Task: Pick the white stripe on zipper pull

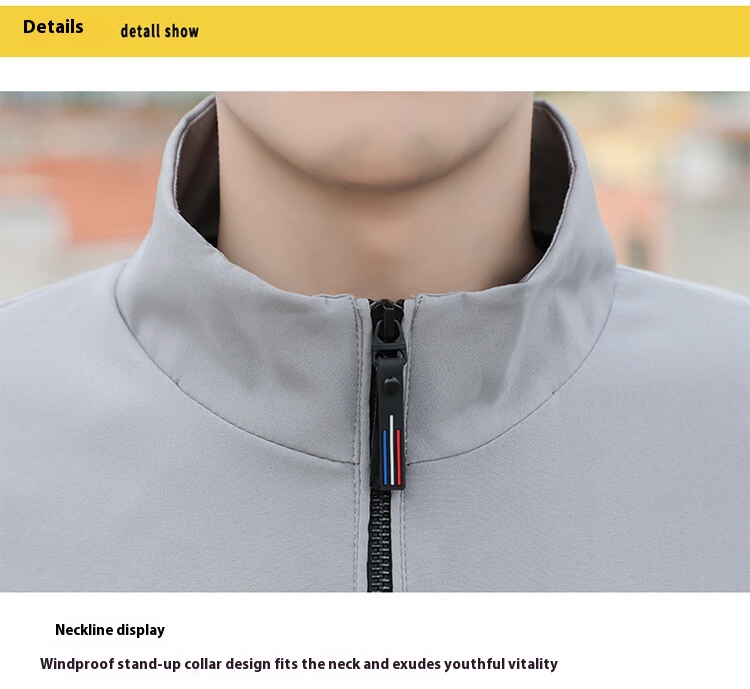Action: 391,450
